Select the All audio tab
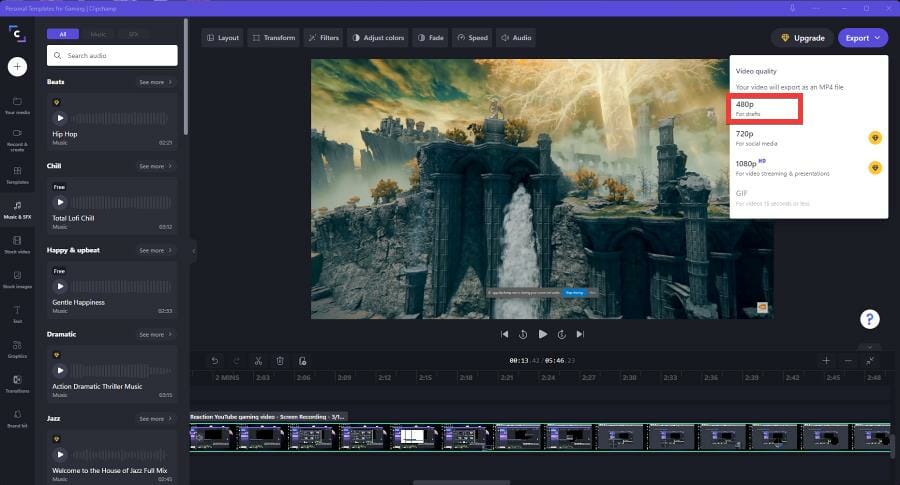 pyautogui.click(x=63, y=34)
